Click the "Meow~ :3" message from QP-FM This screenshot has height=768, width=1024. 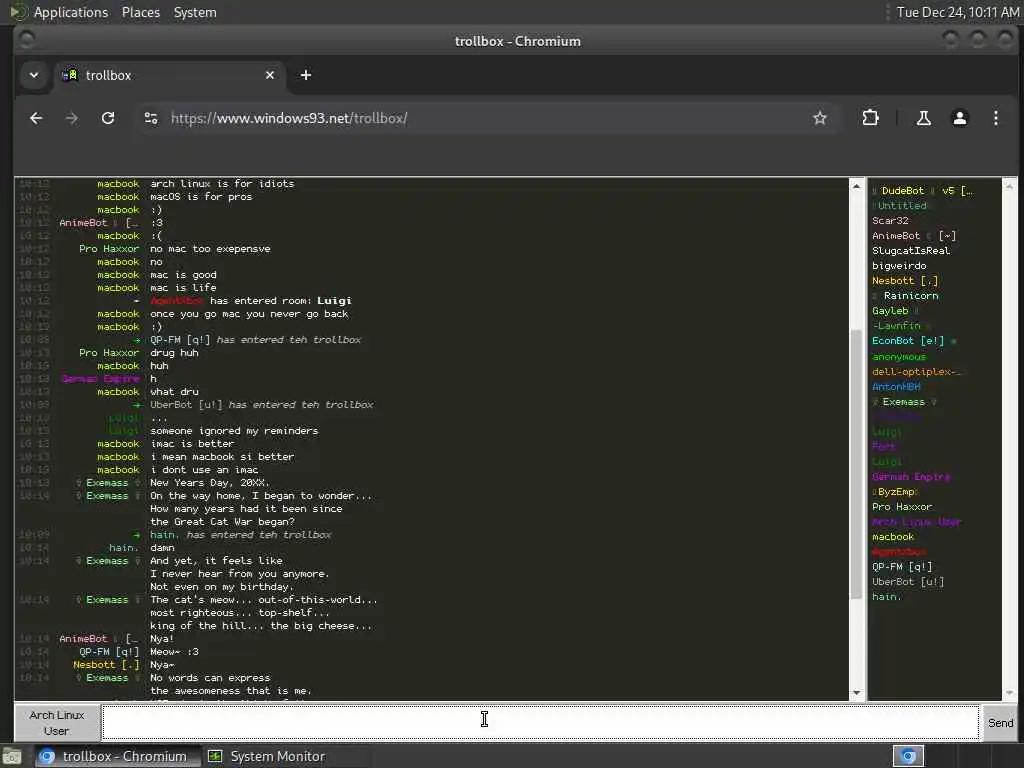coord(174,652)
